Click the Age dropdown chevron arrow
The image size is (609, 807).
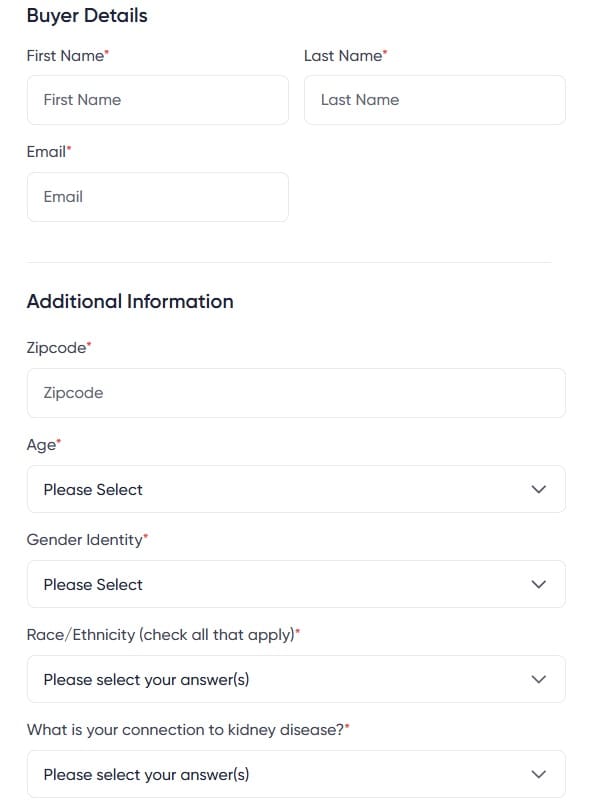[539, 490]
